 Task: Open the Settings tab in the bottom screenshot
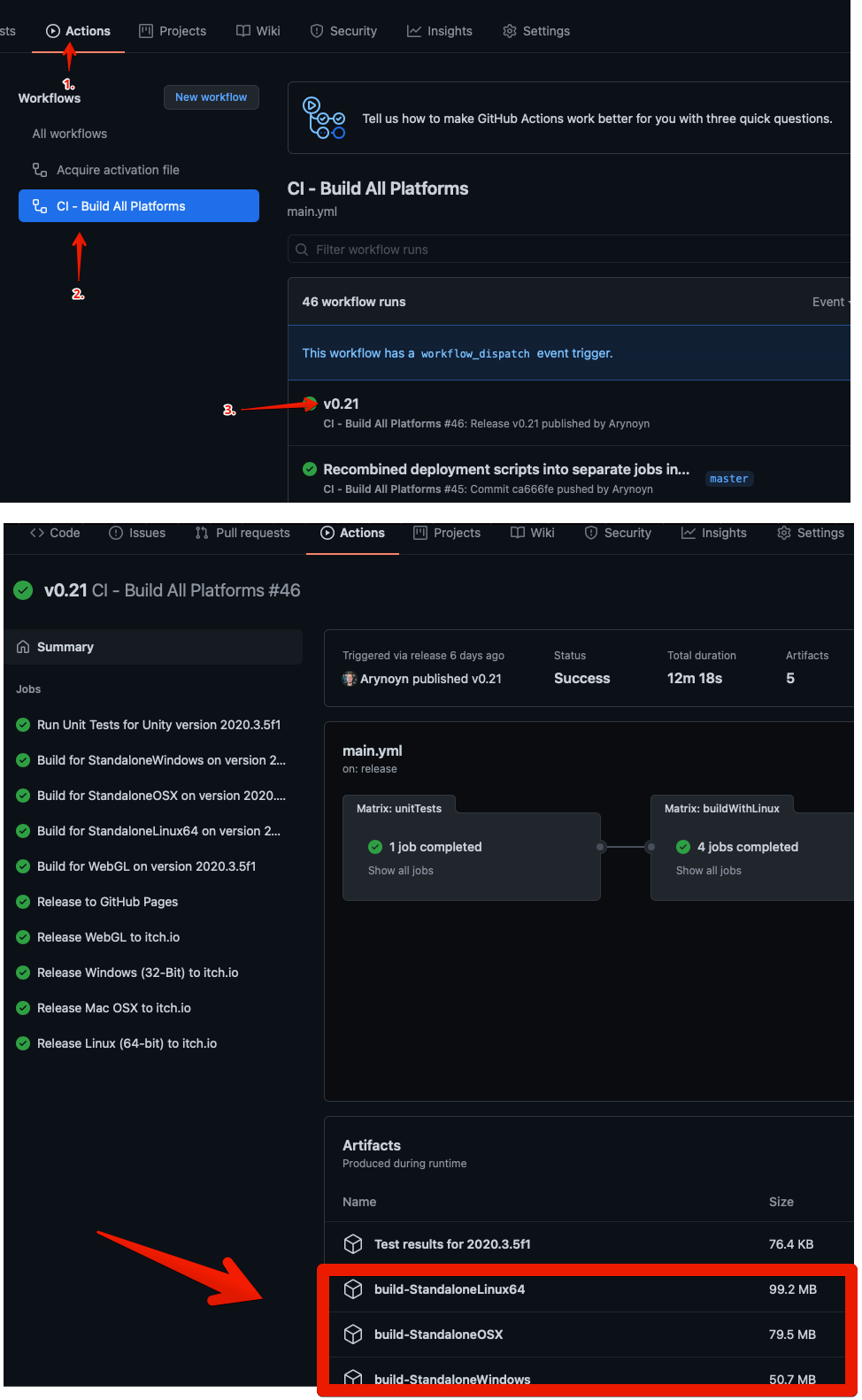[811, 533]
